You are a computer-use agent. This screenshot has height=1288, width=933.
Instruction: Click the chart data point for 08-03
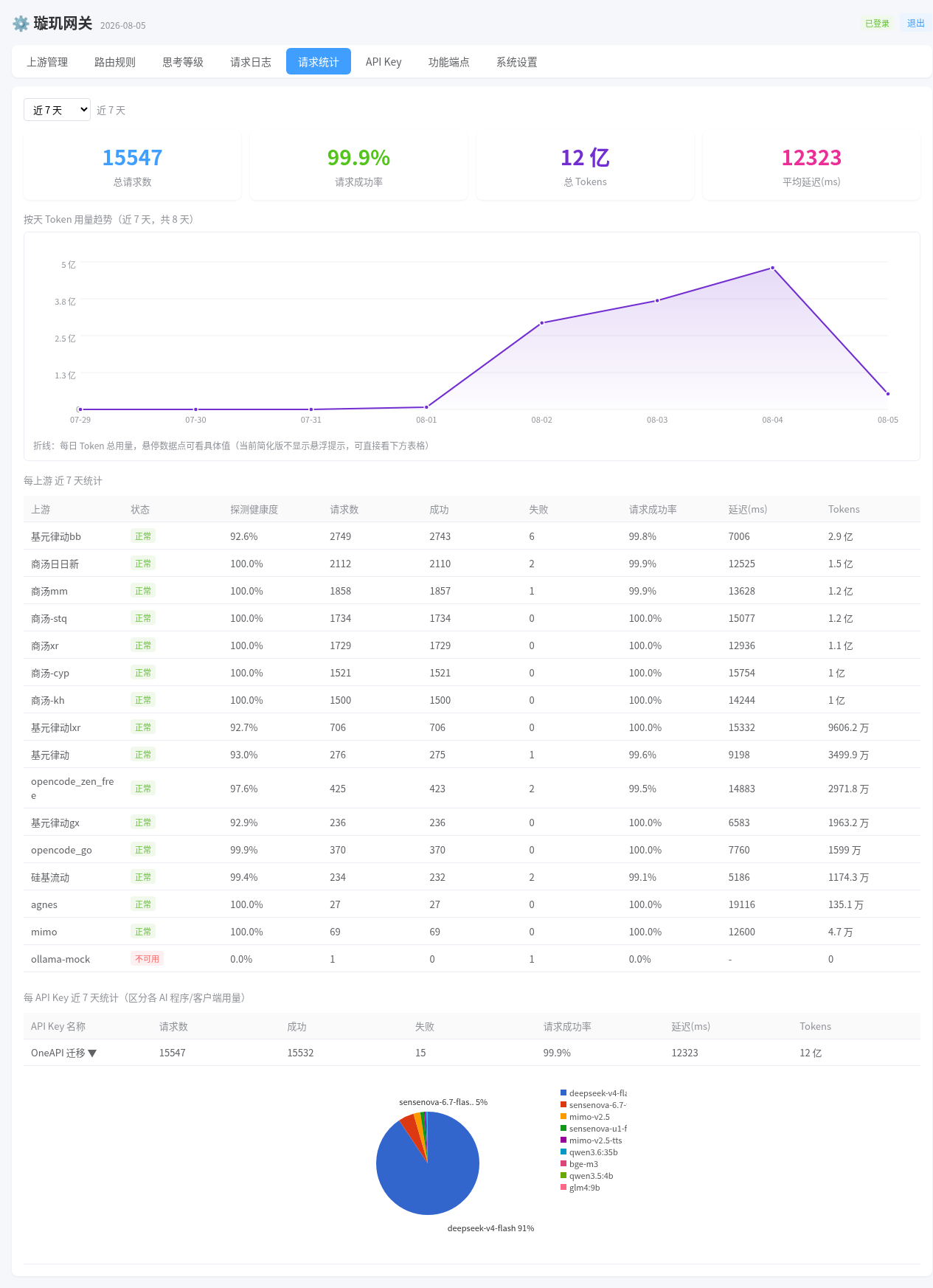click(657, 300)
